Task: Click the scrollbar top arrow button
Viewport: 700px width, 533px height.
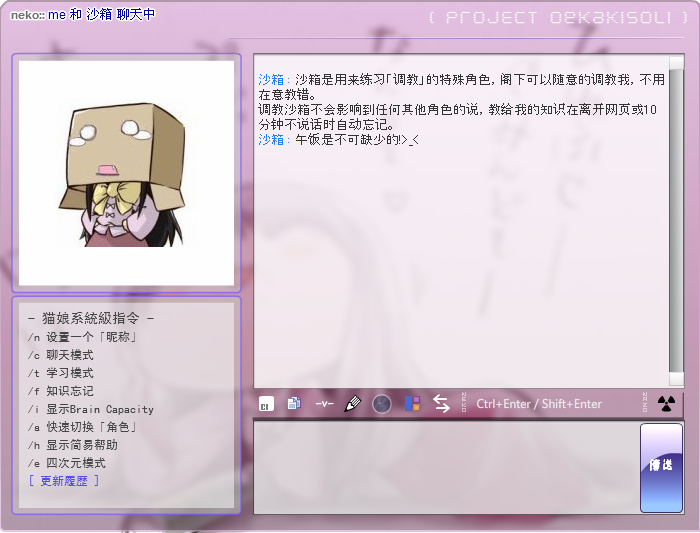Action: pyautogui.click(x=676, y=62)
